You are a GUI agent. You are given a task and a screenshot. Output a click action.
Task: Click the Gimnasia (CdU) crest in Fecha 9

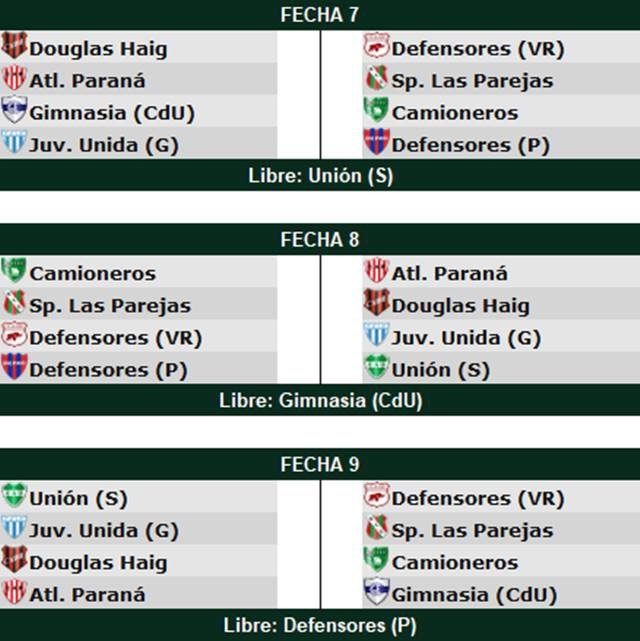point(376,593)
